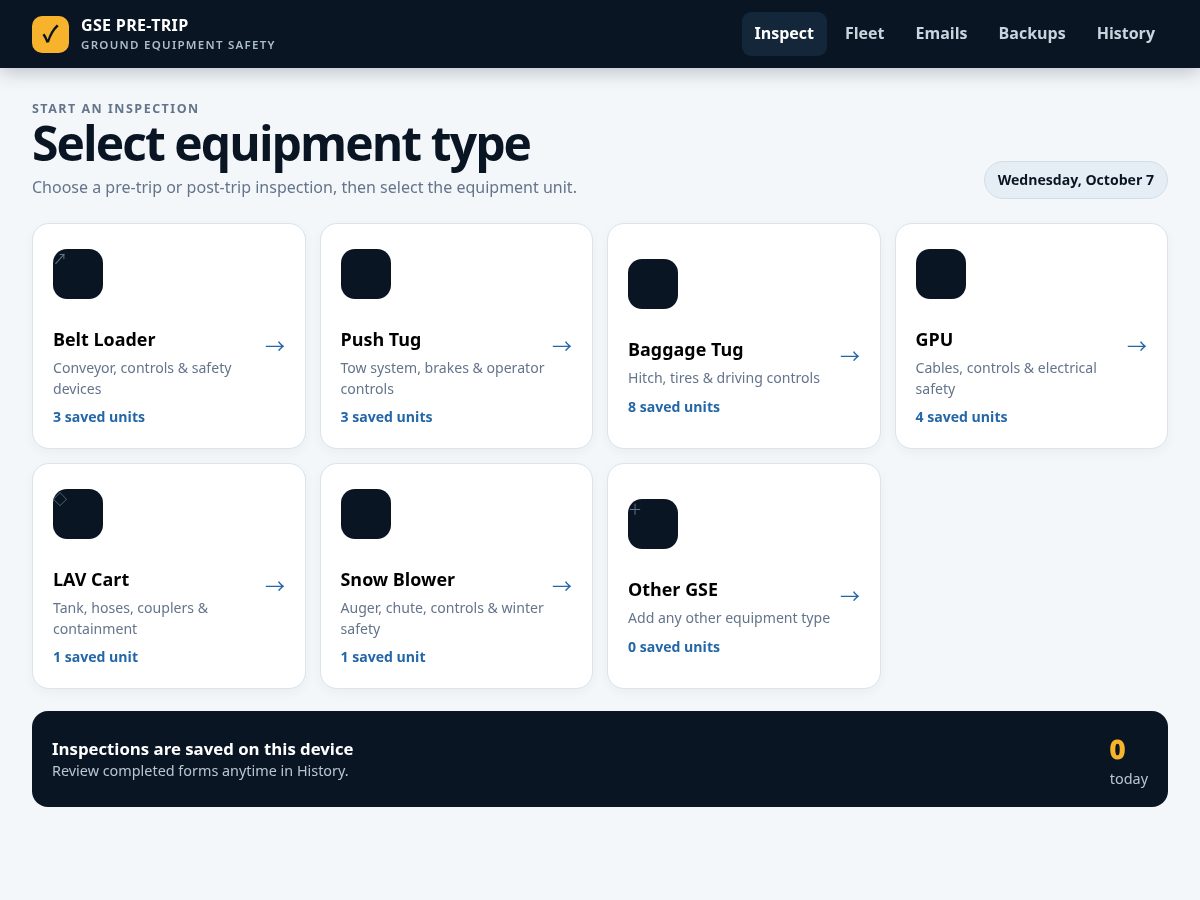Click 'Conveyor, controls & safety devices' description
This screenshot has height=900, width=1200.
[x=142, y=378]
